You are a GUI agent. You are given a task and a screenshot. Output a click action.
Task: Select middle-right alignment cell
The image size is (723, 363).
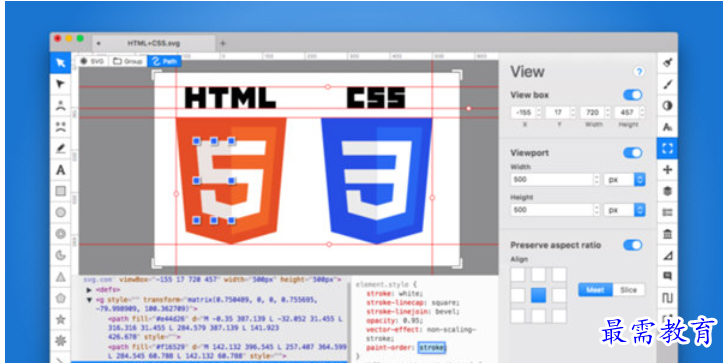[559, 295]
